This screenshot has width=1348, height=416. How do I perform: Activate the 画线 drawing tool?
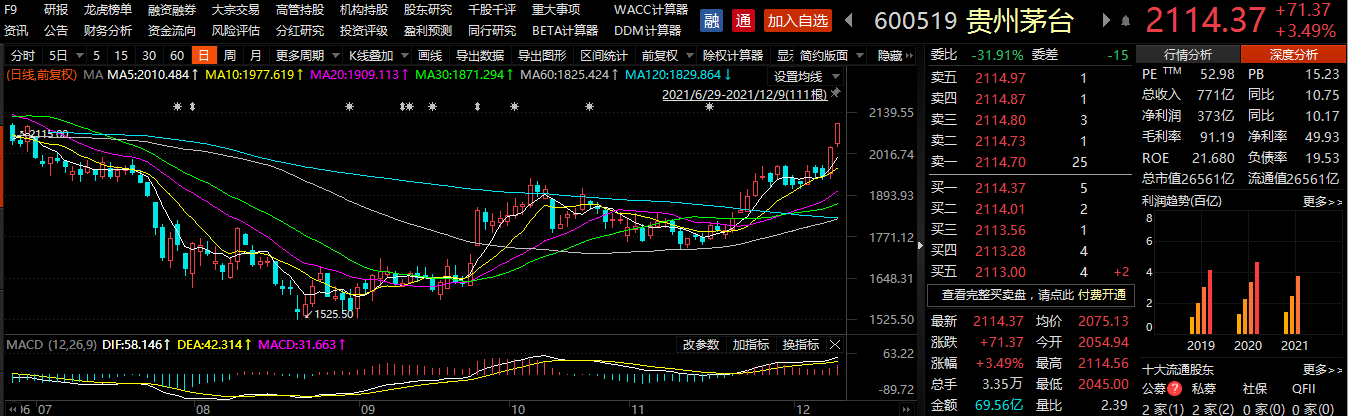[430, 55]
